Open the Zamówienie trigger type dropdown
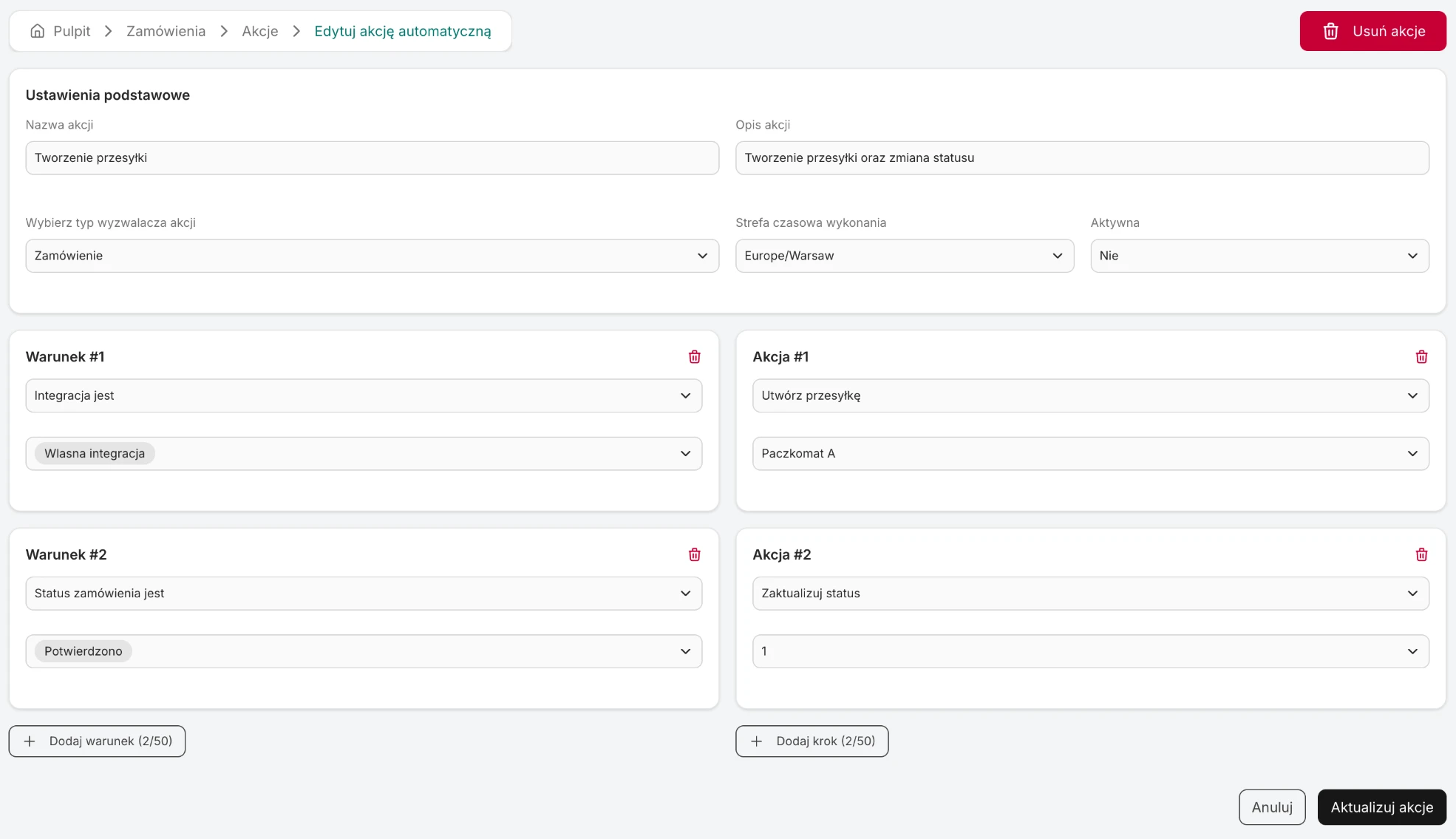 [372, 256]
